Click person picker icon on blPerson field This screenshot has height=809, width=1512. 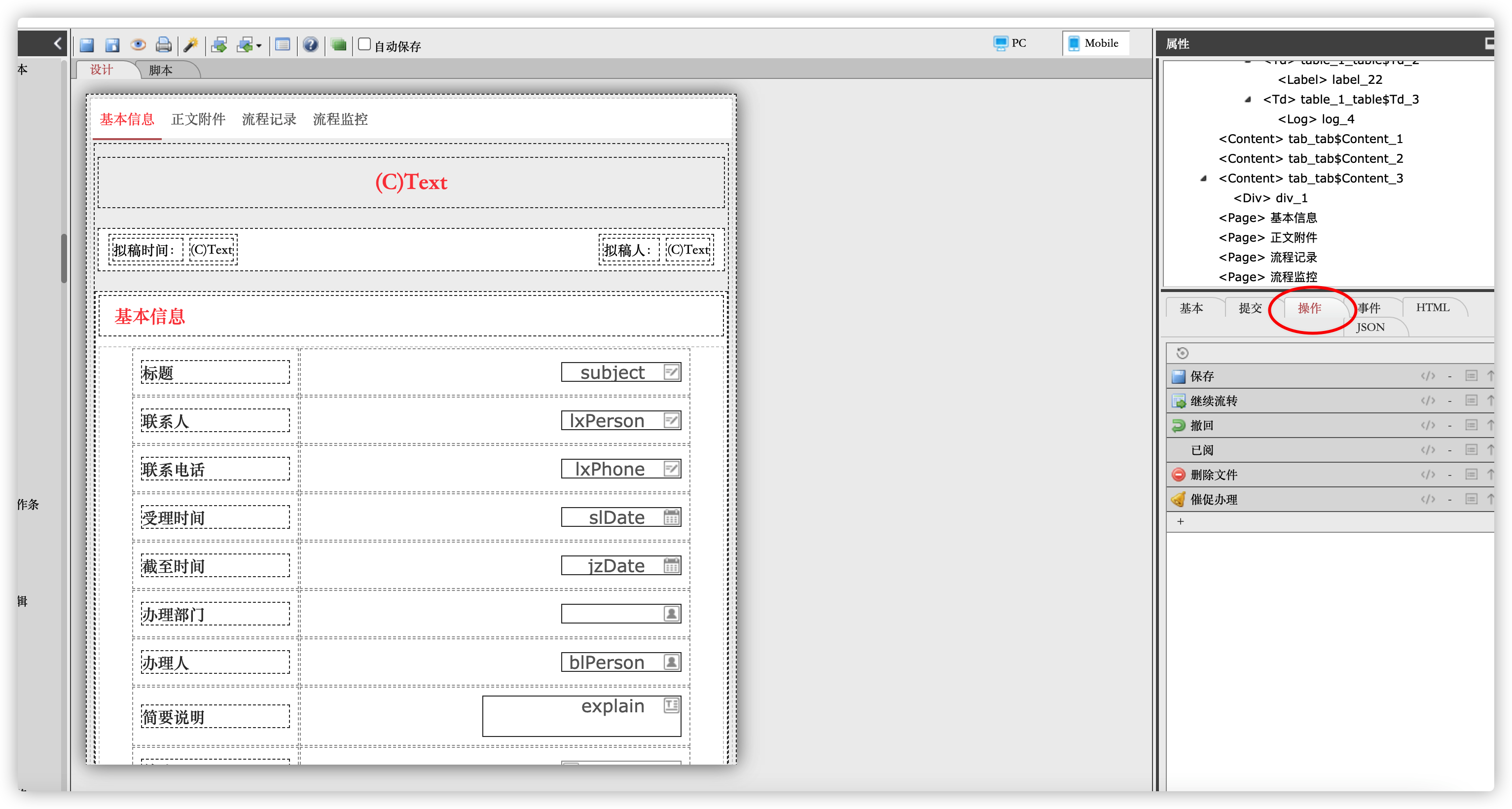[x=672, y=662]
